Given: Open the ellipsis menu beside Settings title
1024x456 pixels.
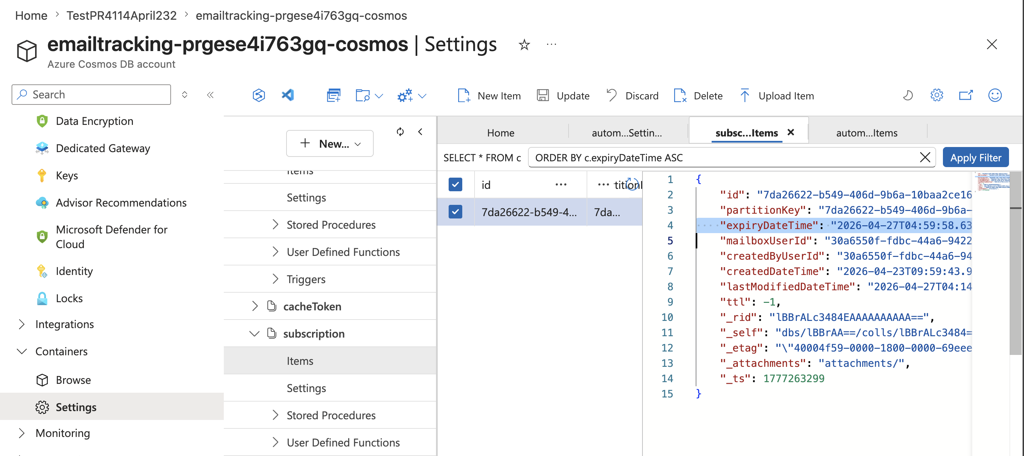Looking at the screenshot, I should (x=551, y=44).
